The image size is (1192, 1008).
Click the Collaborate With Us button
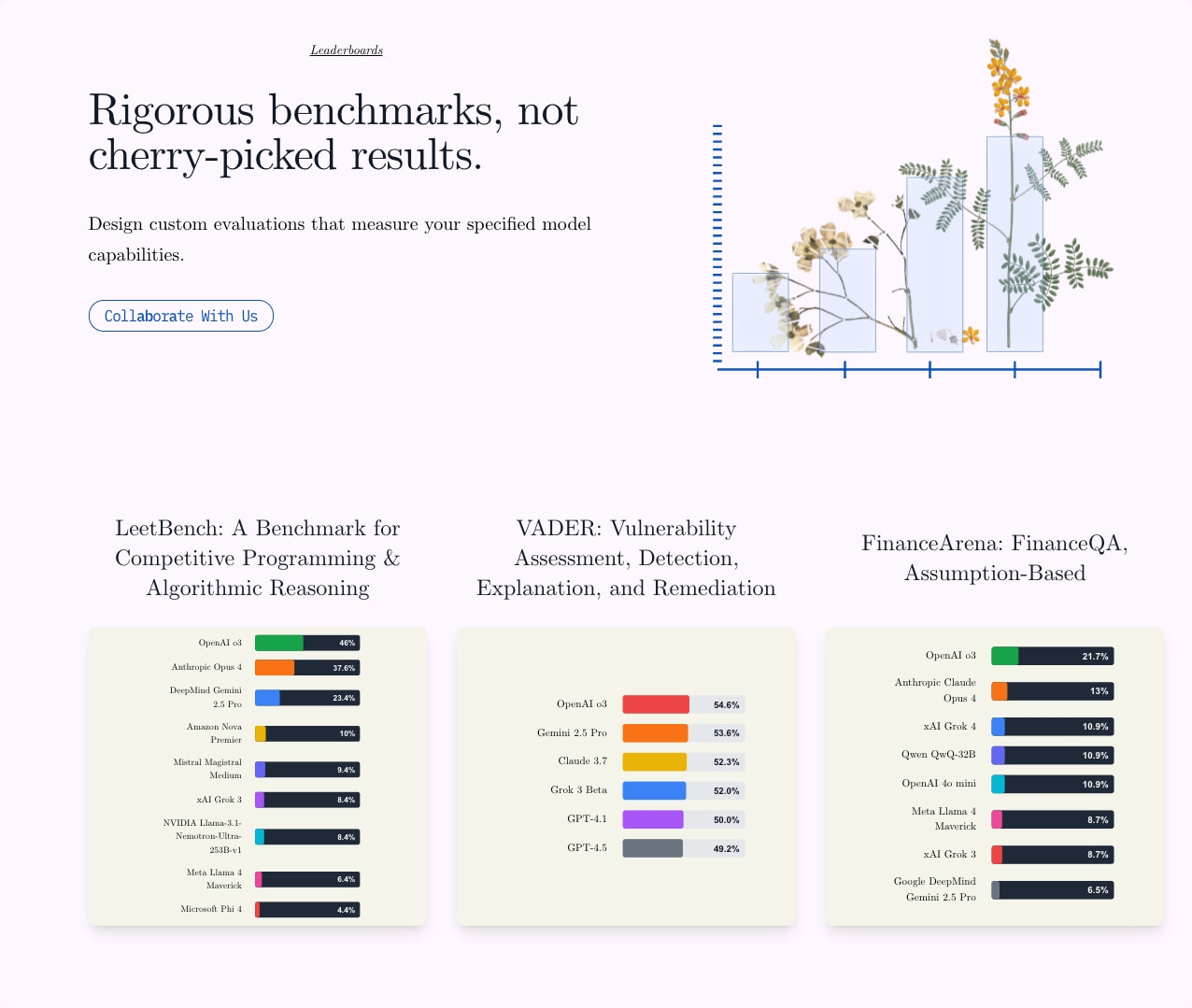pos(181,316)
